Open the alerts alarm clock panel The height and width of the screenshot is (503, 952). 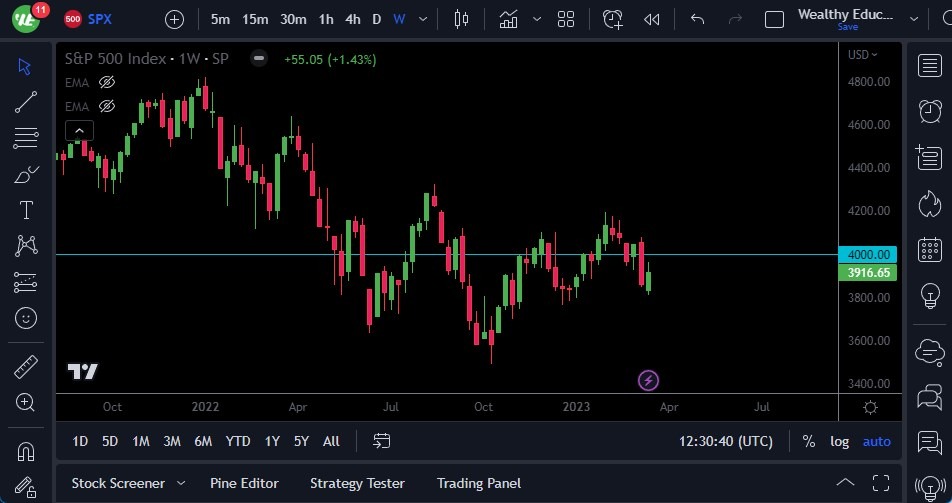(929, 110)
